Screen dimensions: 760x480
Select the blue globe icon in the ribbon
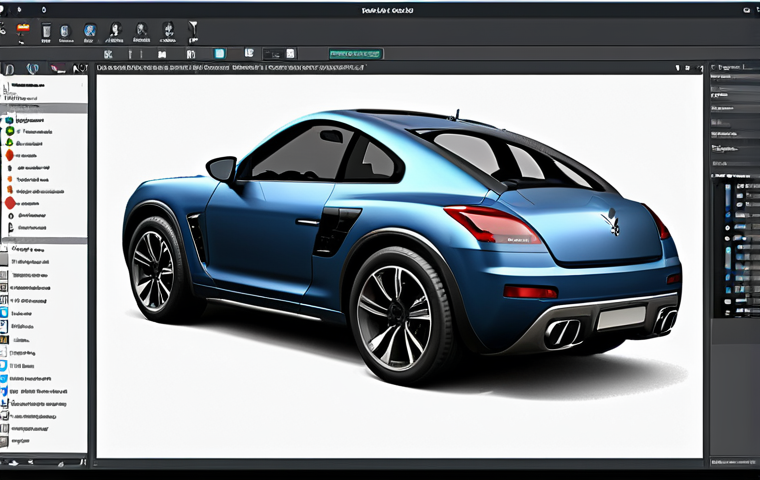pos(89,31)
